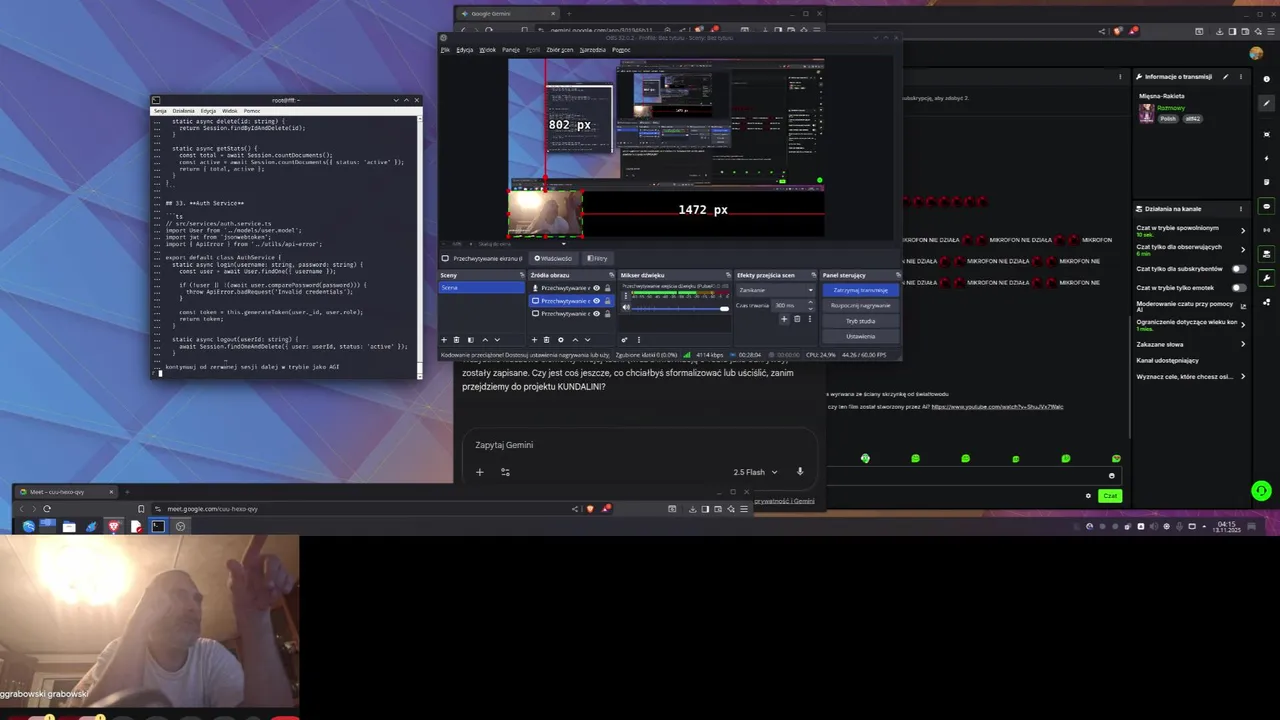Expand Czat tylko dla obserwujących settings

[x=1243, y=249]
